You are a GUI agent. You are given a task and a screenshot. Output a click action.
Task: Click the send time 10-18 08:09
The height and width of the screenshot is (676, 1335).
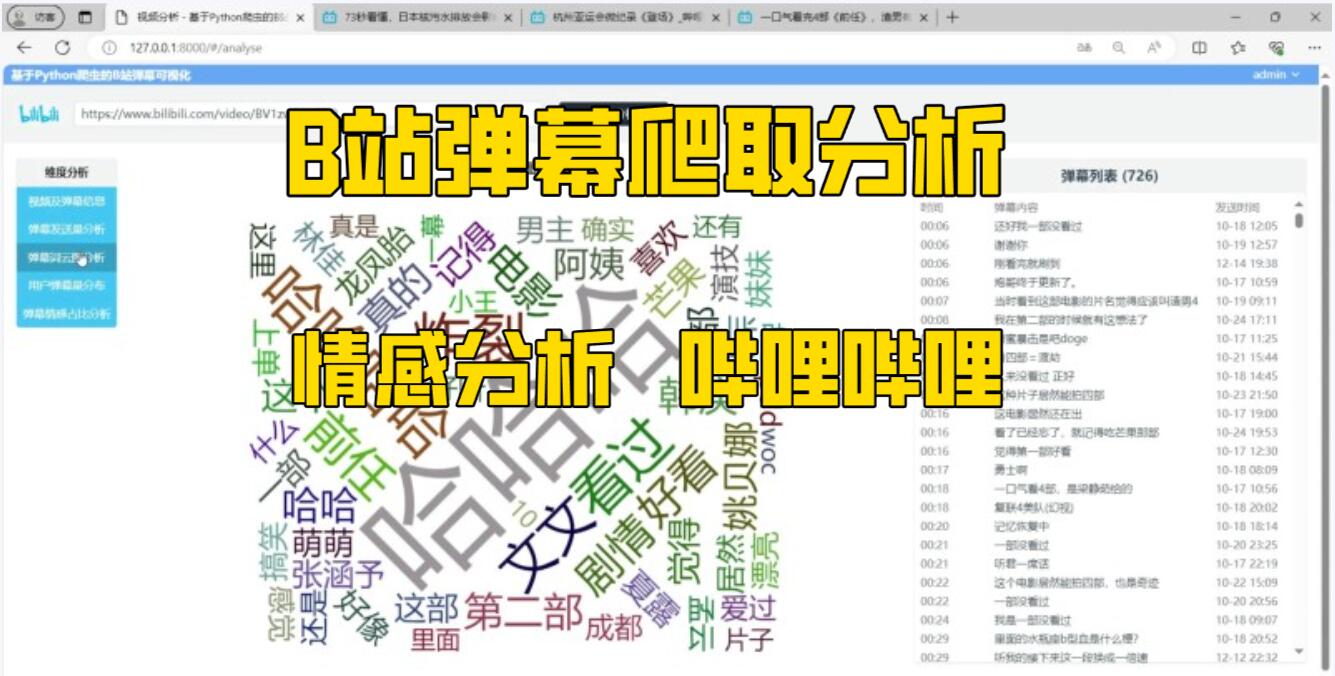1246,470
